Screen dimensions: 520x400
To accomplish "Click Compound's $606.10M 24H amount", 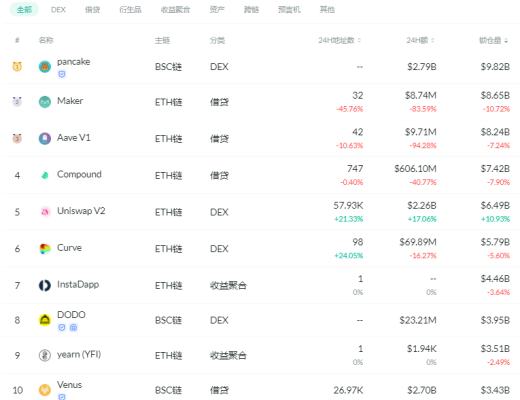I will point(415,169).
